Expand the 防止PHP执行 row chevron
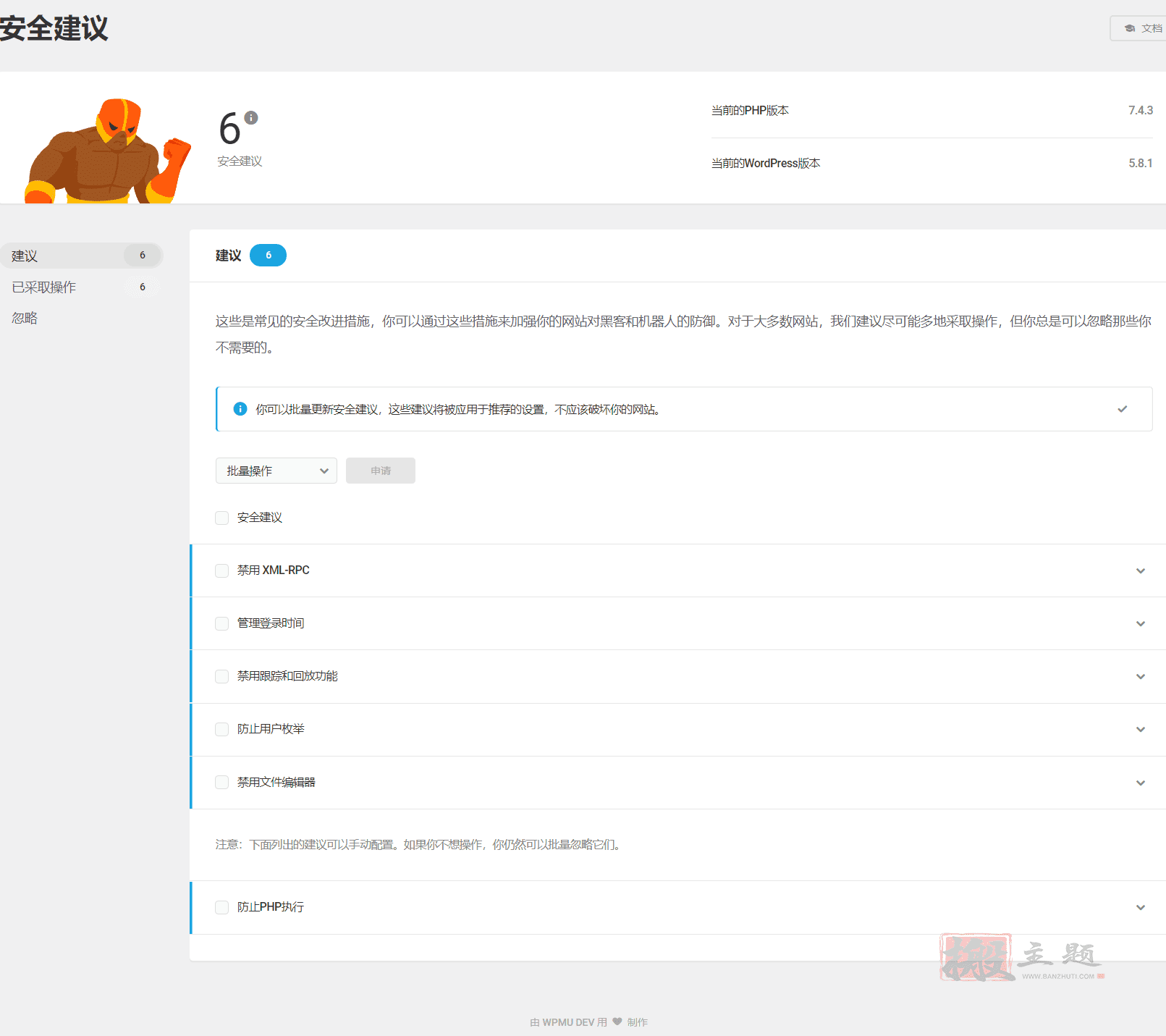Image resolution: width=1166 pixels, height=1036 pixels. pyautogui.click(x=1140, y=907)
